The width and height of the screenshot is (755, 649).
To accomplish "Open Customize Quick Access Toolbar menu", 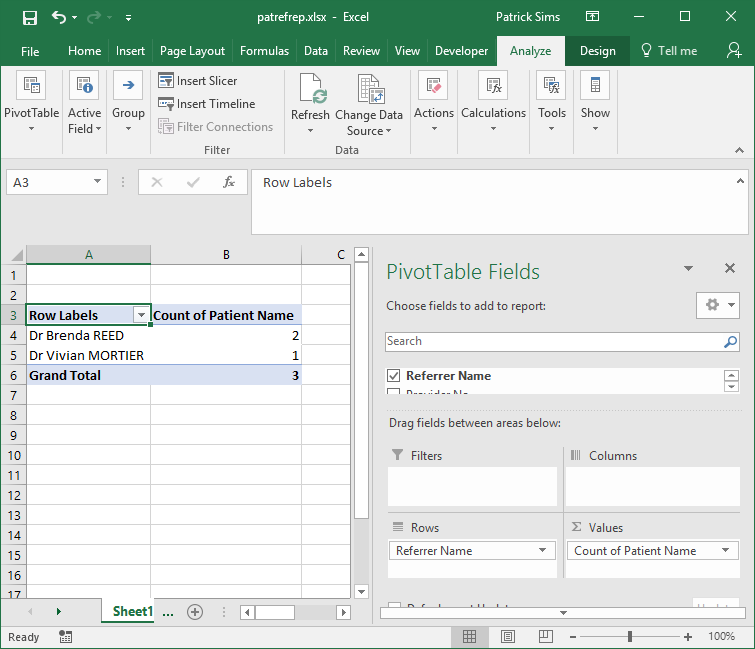I will pos(128,18).
